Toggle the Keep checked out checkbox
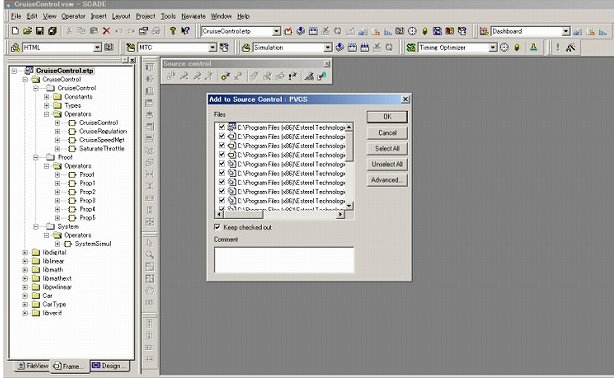 217,227
